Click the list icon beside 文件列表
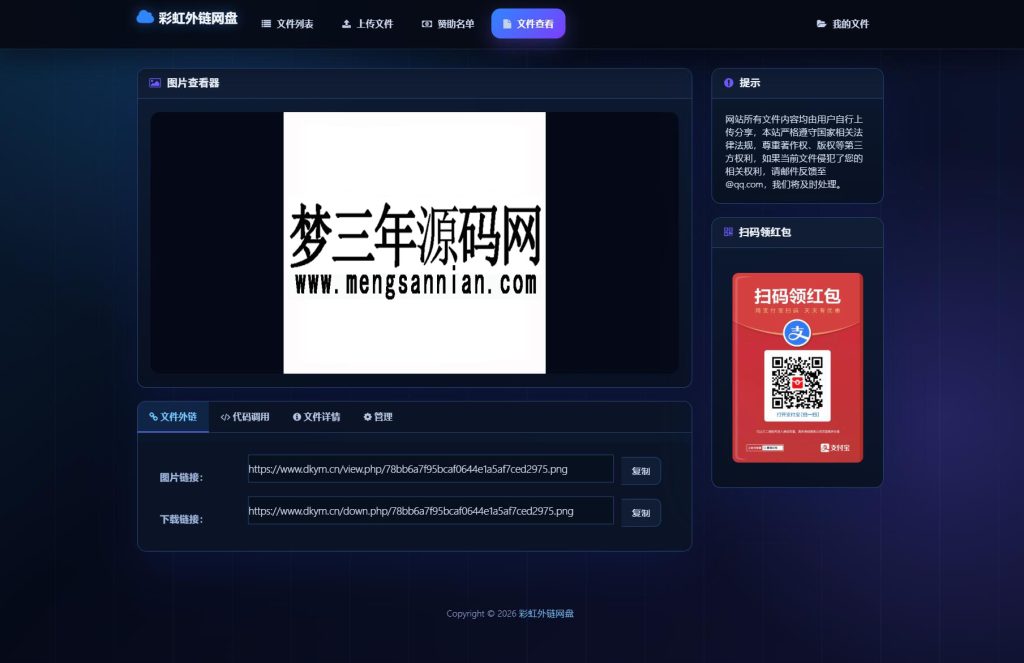Screen dimensions: 1024x663 point(266,24)
